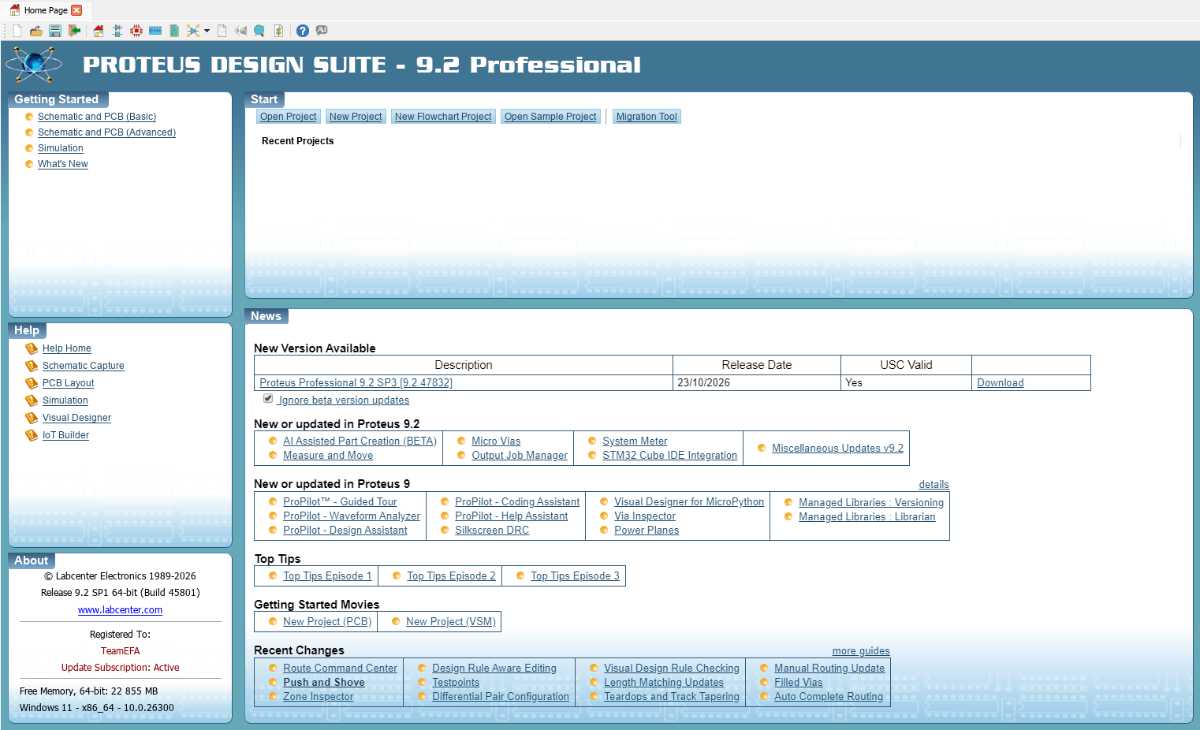Open the Migration Tool button

646,117
